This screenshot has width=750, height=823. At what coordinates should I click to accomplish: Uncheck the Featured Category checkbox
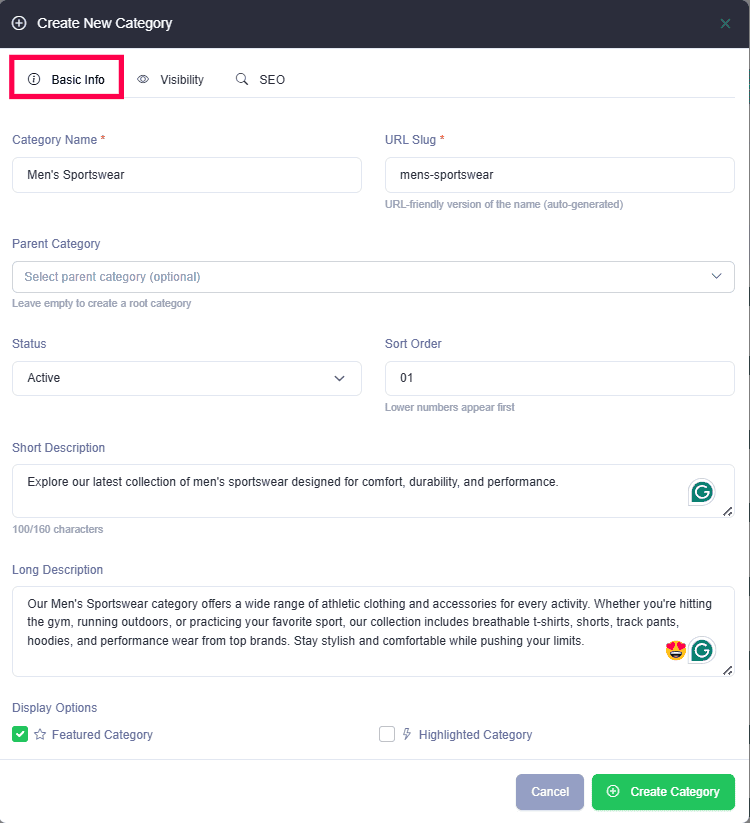coord(20,735)
